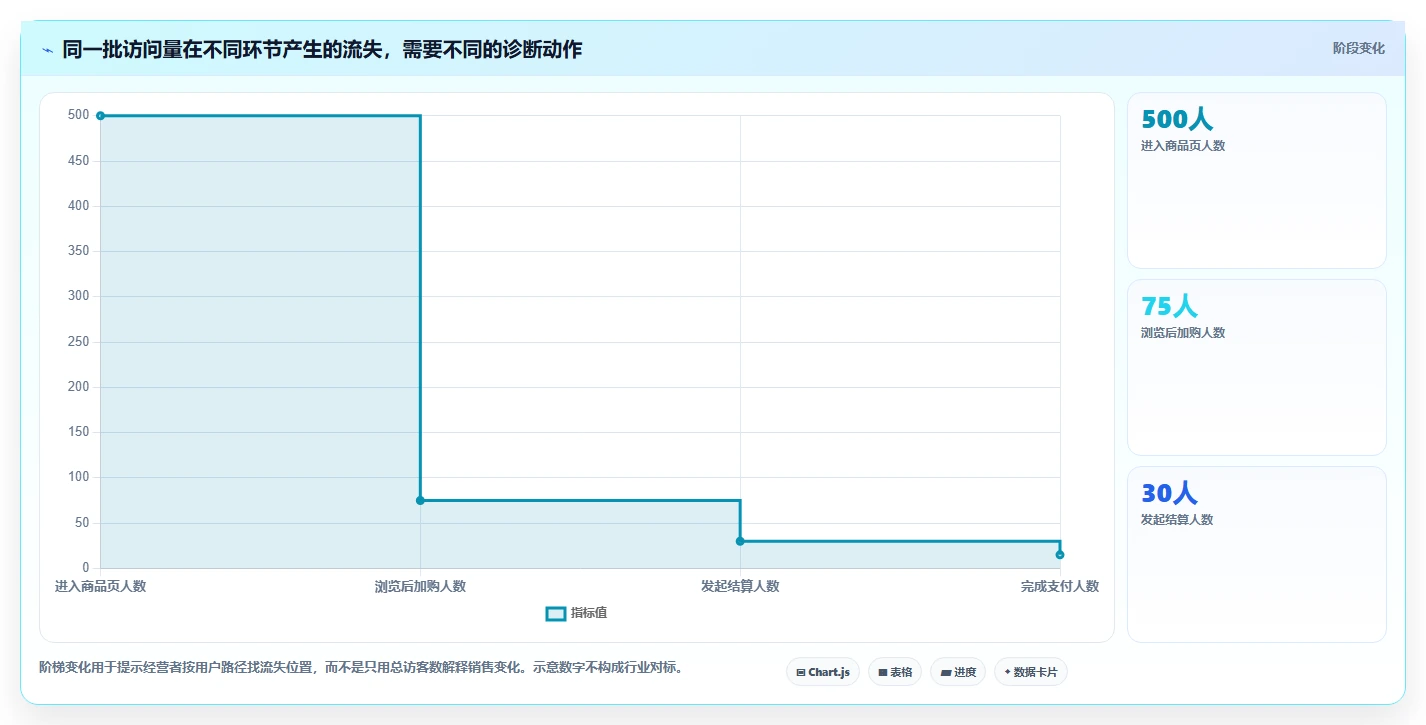Click the 阶段变化 label in header

1358,48
